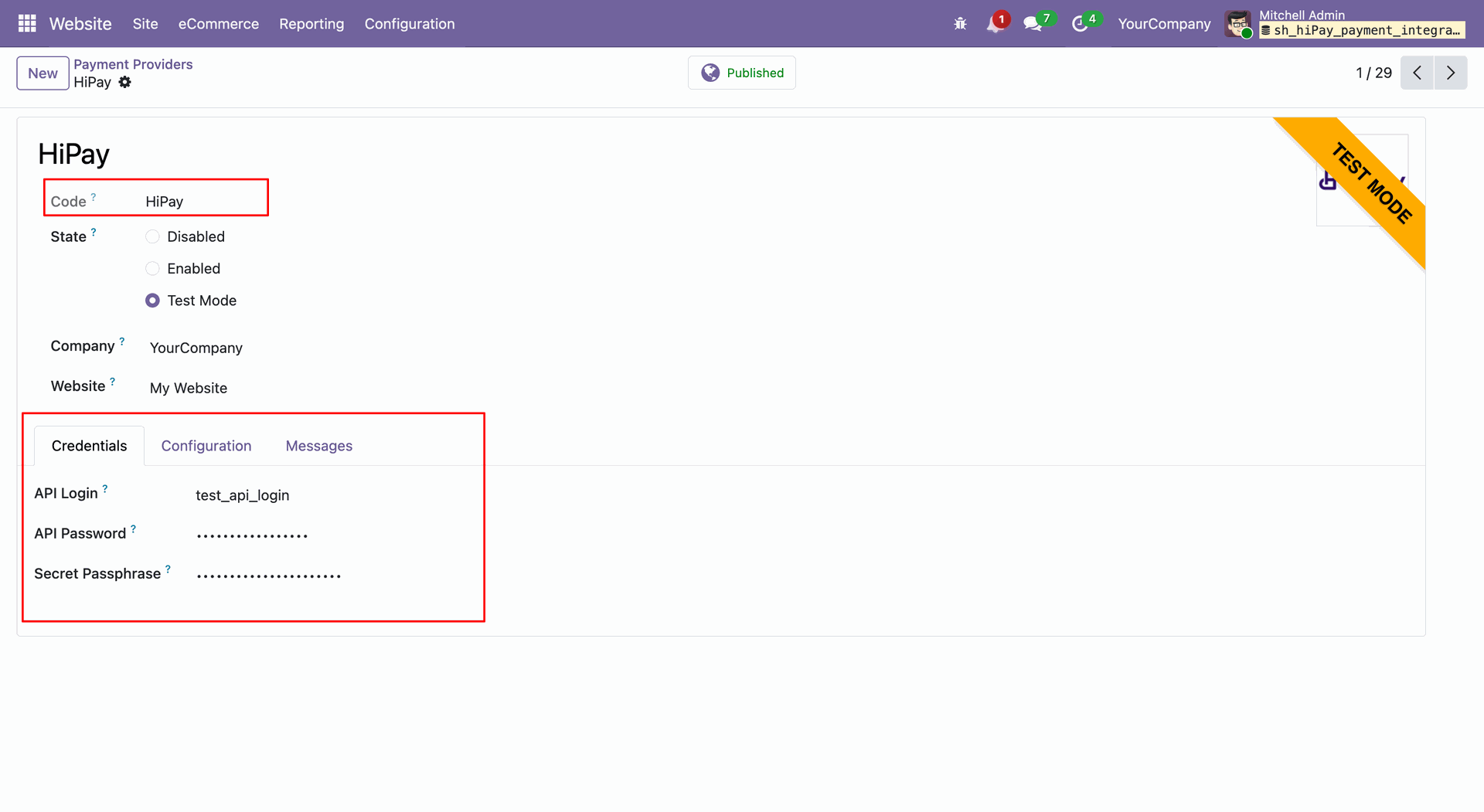
Task: Select the Enabled state option
Action: [x=152, y=269]
